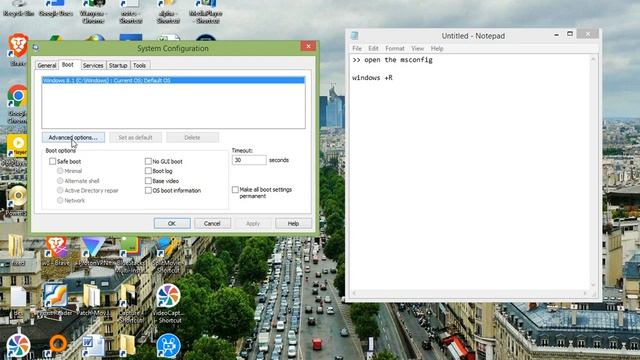640x360 pixels.
Task: Open the Google Docs desktop shortcut
Action: point(56,7)
